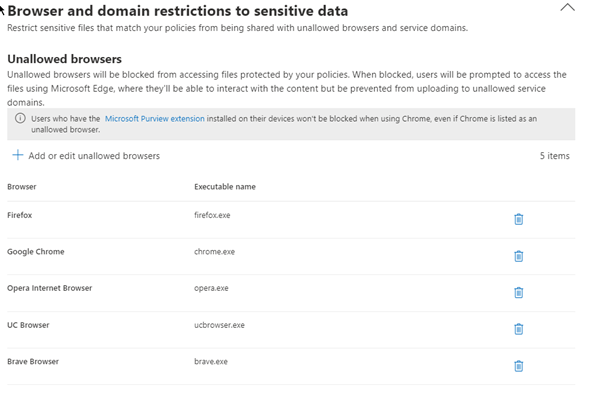Select the UC Browser row

pyautogui.click(x=28, y=325)
